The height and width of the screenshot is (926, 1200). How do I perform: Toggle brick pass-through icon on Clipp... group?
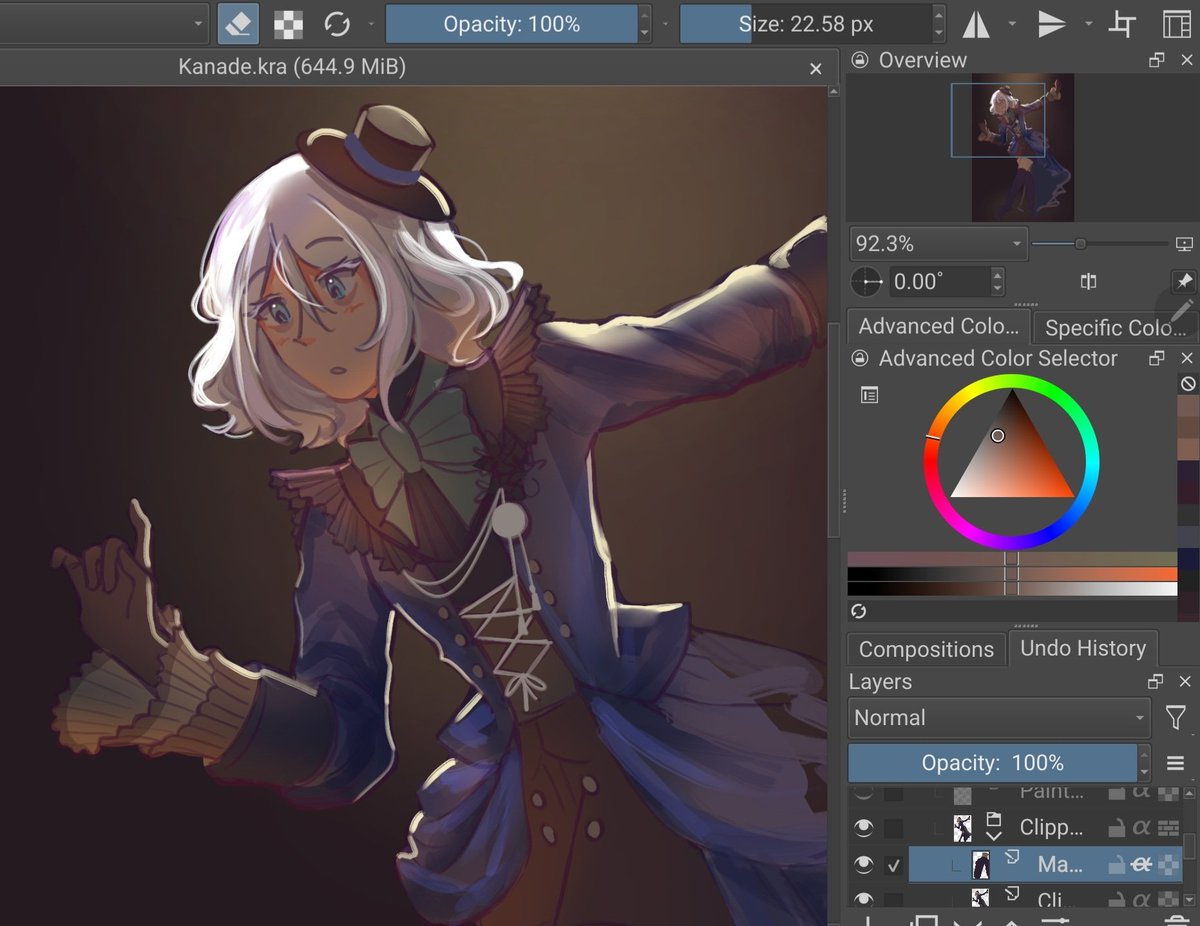tap(1167, 827)
